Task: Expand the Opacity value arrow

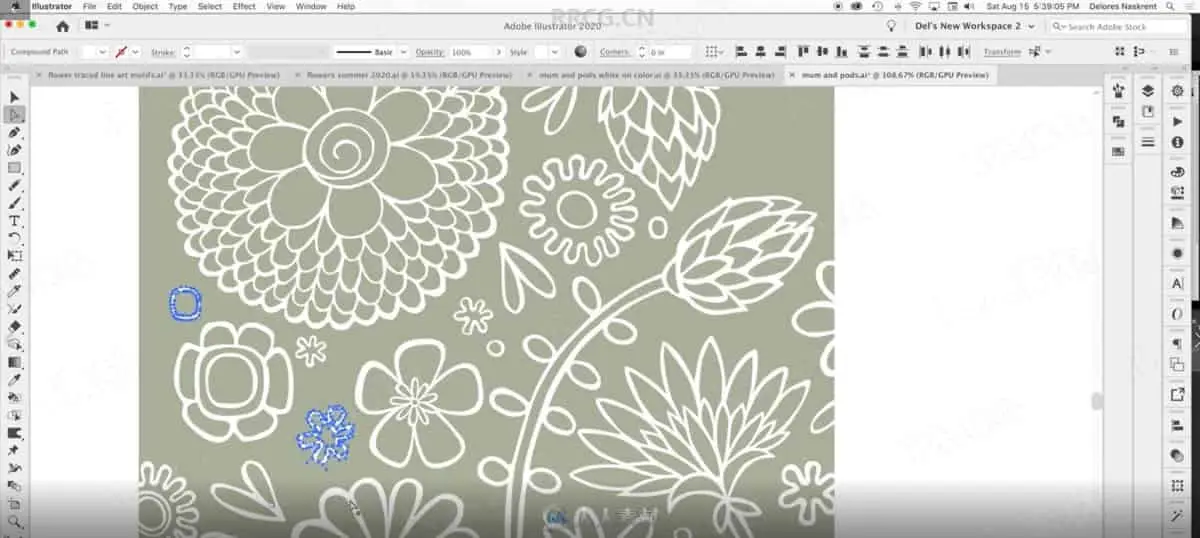Action: pyautogui.click(x=497, y=51)
